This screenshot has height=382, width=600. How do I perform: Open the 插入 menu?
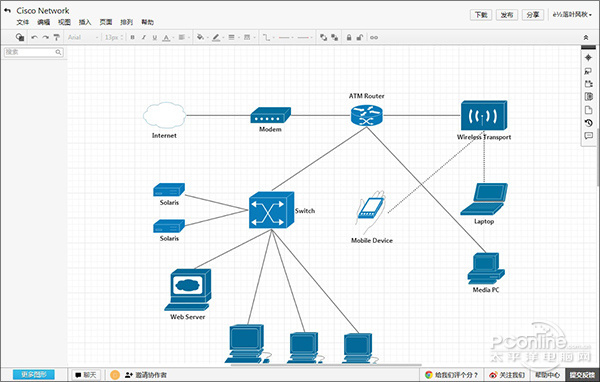[85, 22]
